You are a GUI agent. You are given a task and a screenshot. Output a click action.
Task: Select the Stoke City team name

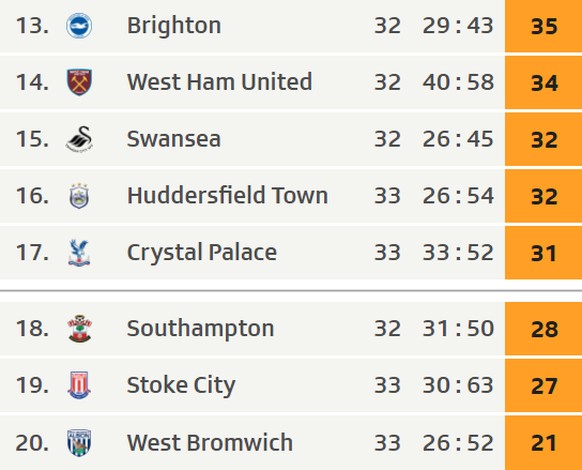(181, 385)
